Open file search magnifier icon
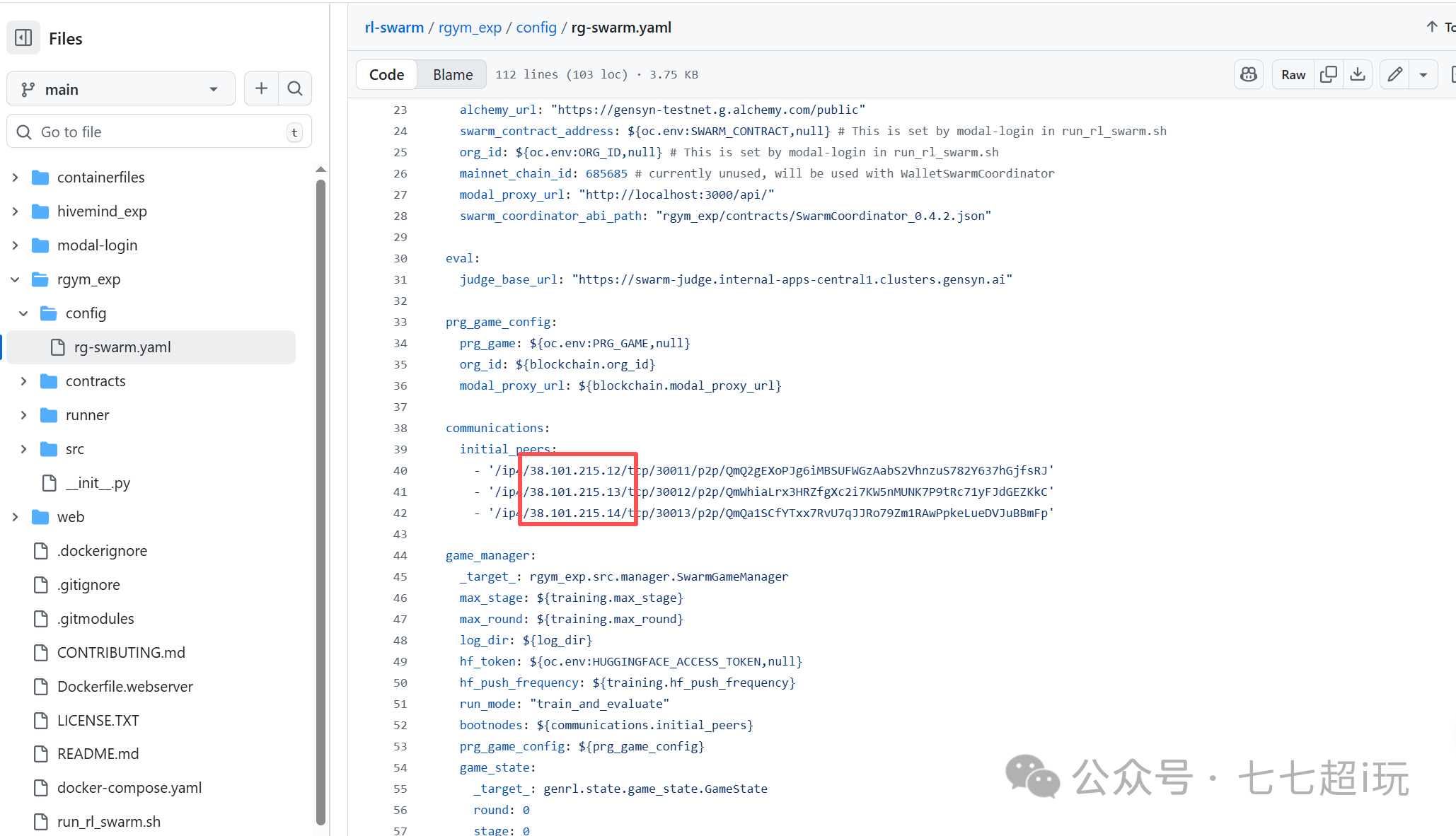The height and width of the screenshot is (836, 1456). click(295, 88)
